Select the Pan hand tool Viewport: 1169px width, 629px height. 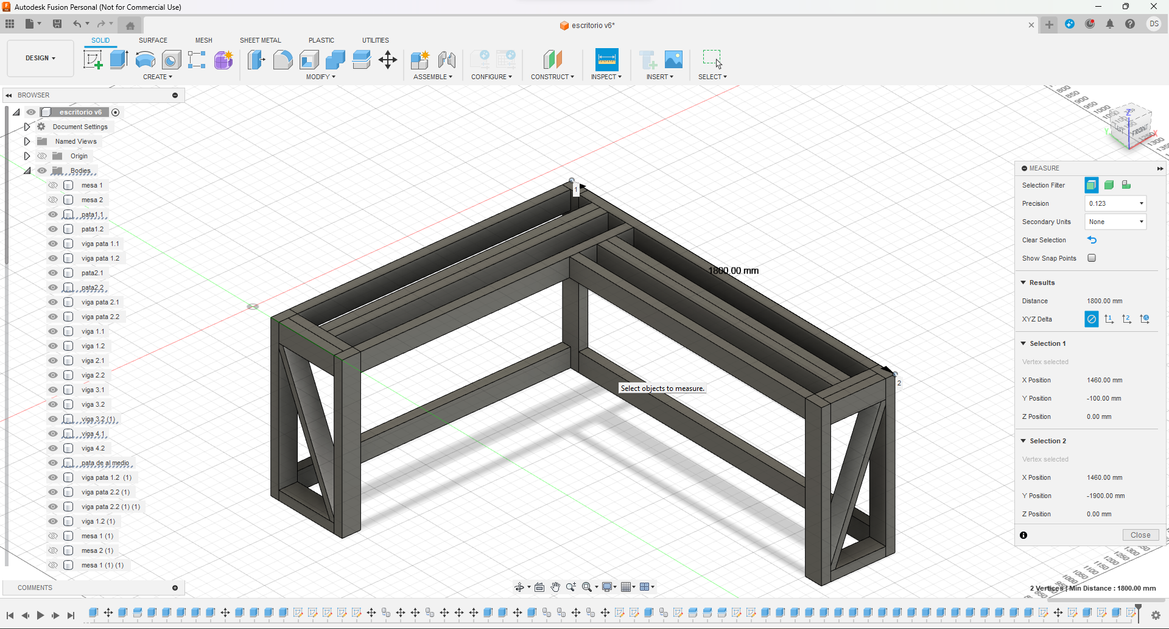pyautogui.click(x=555, y=587)
